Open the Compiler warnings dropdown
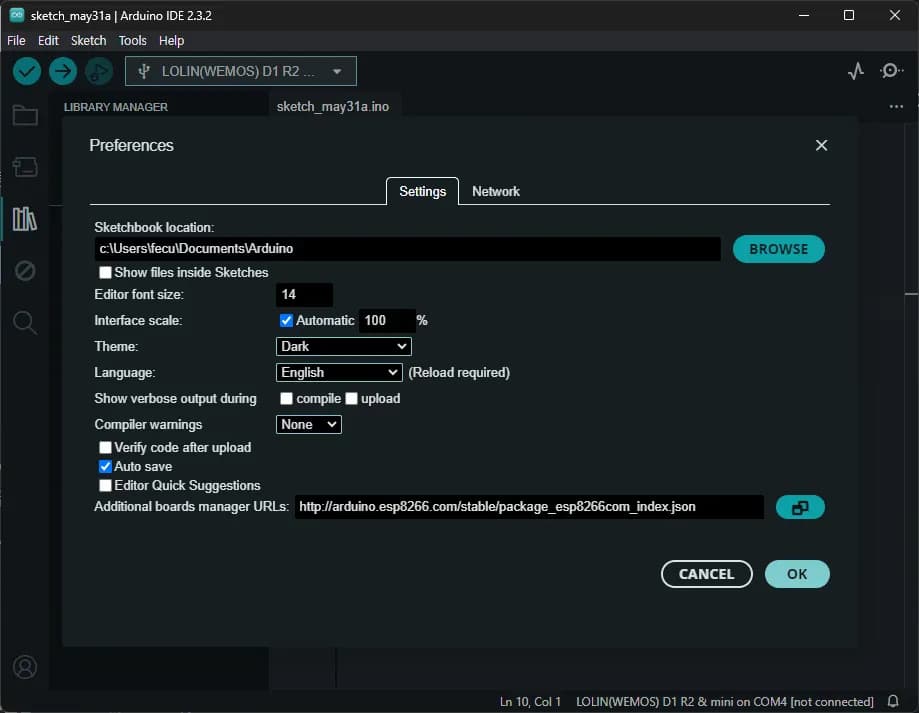 [308, 424]
